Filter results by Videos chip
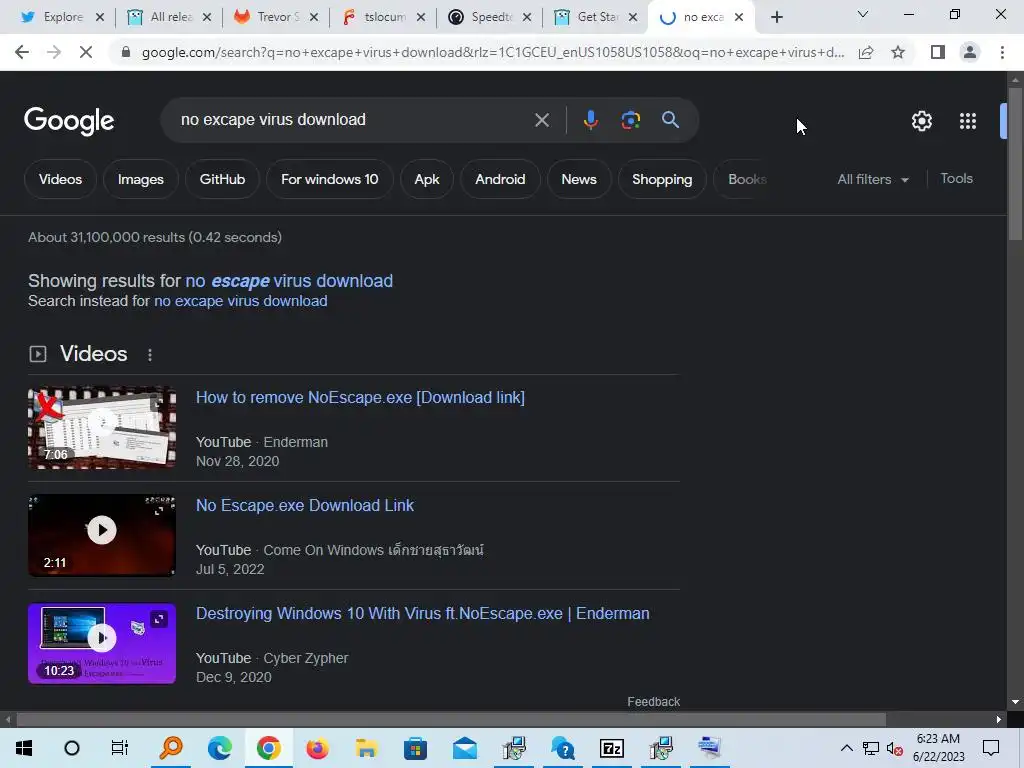This screenshot has height=768, width=1024. coord(60,179)
